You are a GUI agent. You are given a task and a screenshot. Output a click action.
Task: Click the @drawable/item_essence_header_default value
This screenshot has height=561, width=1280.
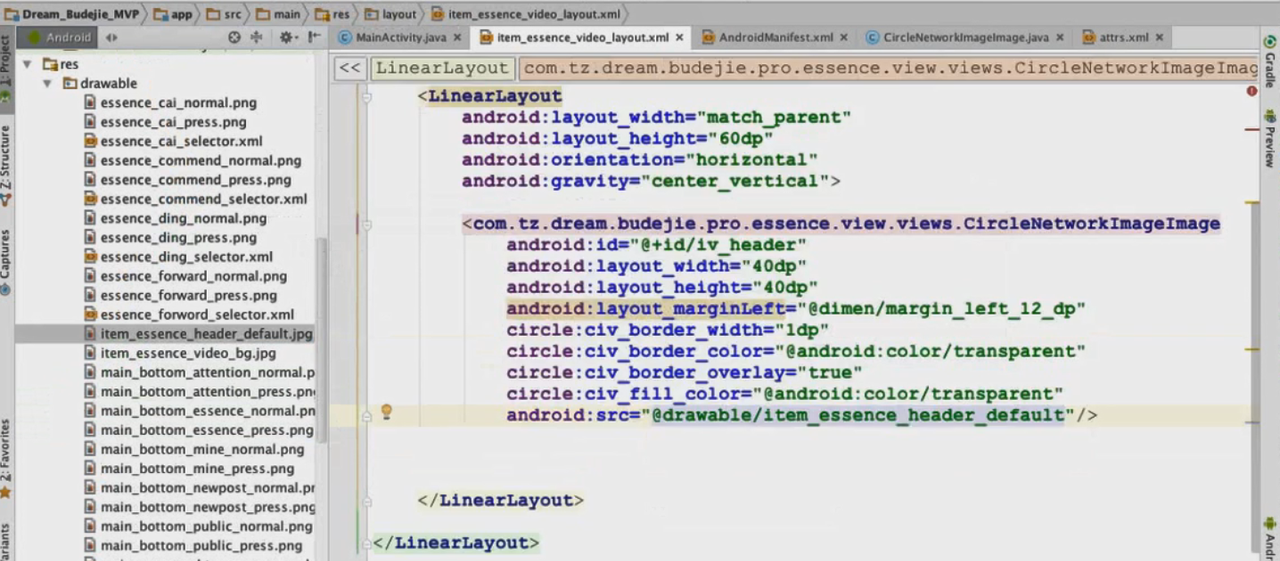coord(858,415)
